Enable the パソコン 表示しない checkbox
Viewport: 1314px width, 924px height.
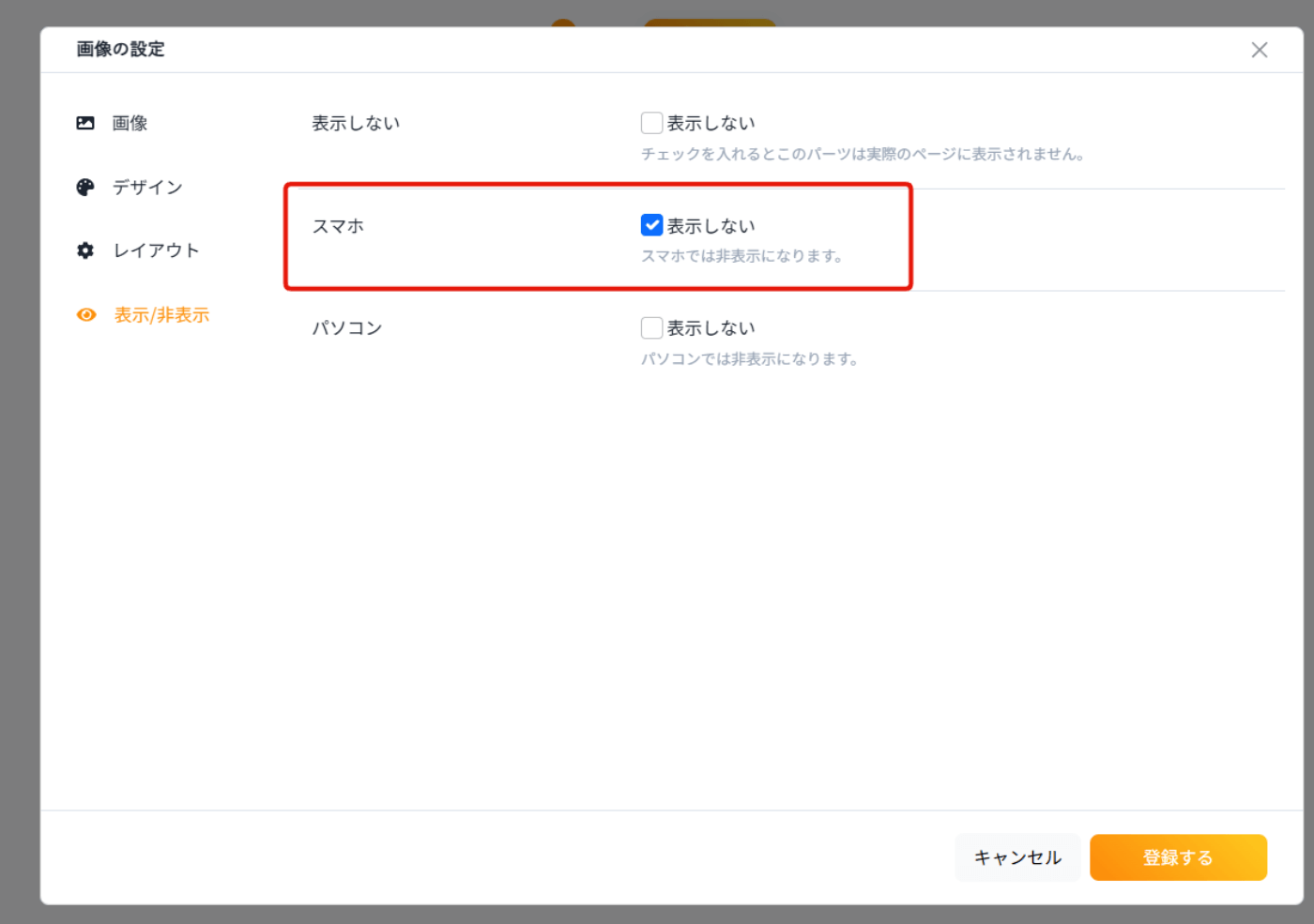(651, 327)
